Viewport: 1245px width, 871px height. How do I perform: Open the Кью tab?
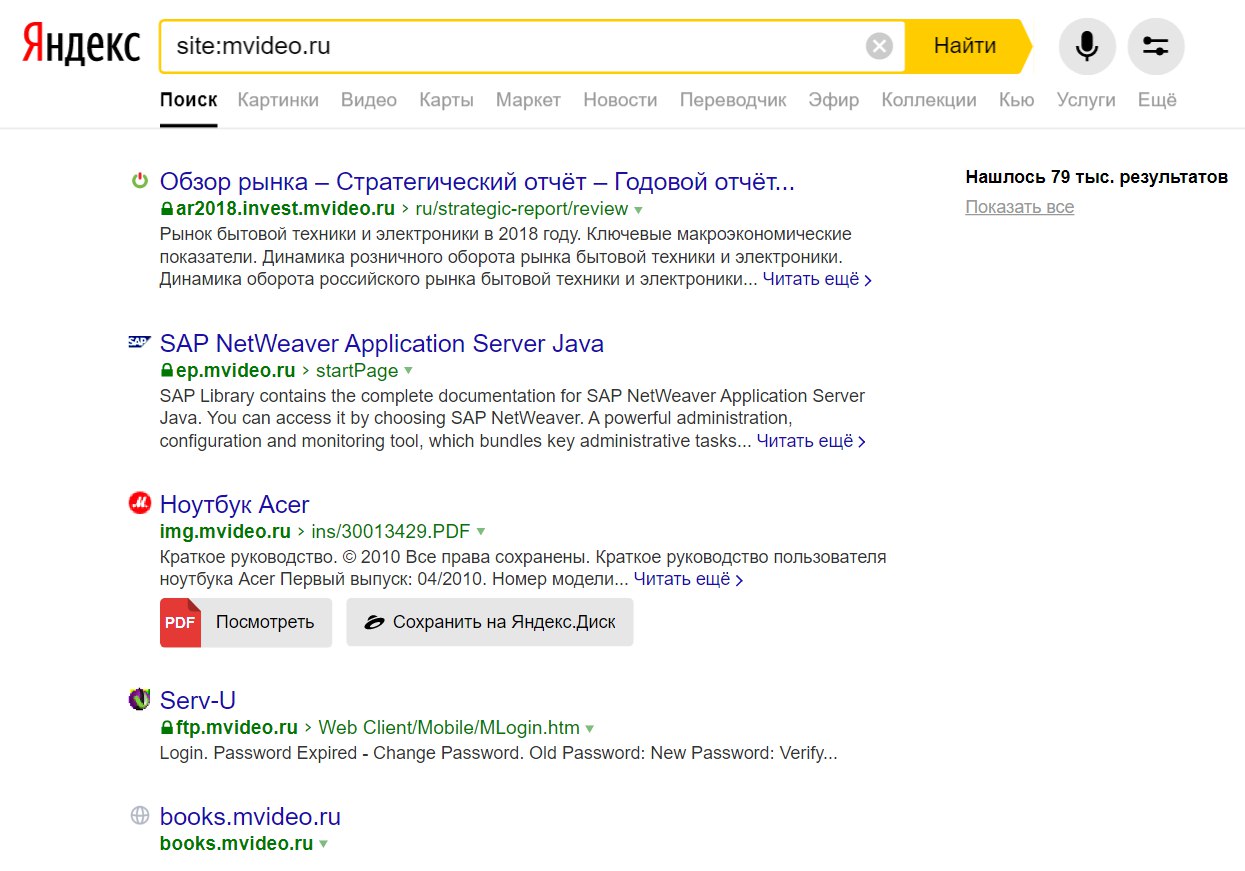coord(1016,100)
